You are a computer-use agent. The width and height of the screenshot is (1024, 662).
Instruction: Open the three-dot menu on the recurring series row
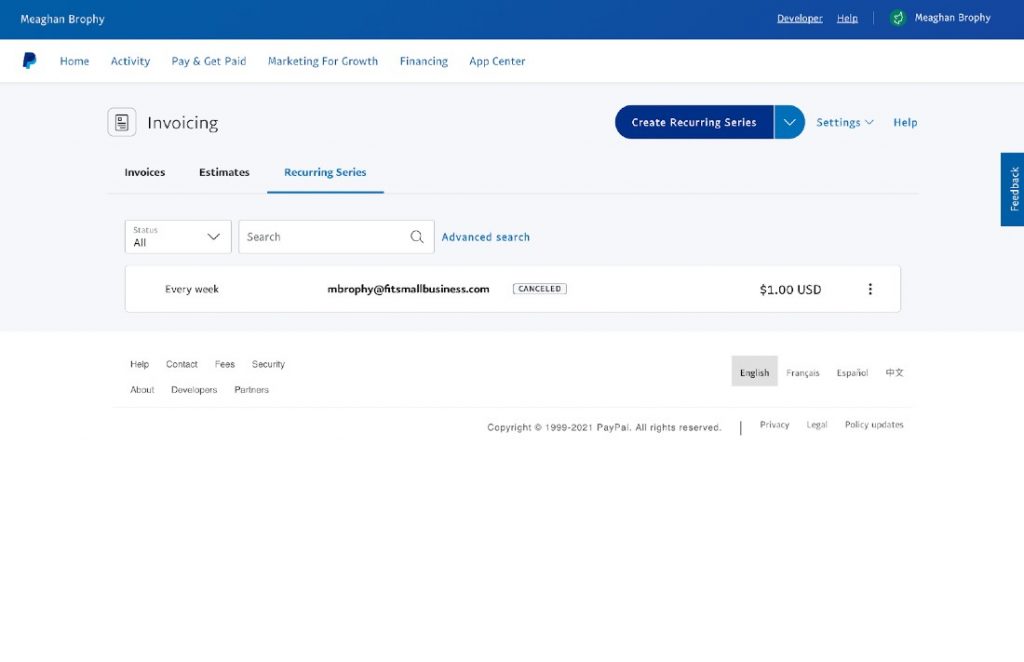tap(870, 288)
